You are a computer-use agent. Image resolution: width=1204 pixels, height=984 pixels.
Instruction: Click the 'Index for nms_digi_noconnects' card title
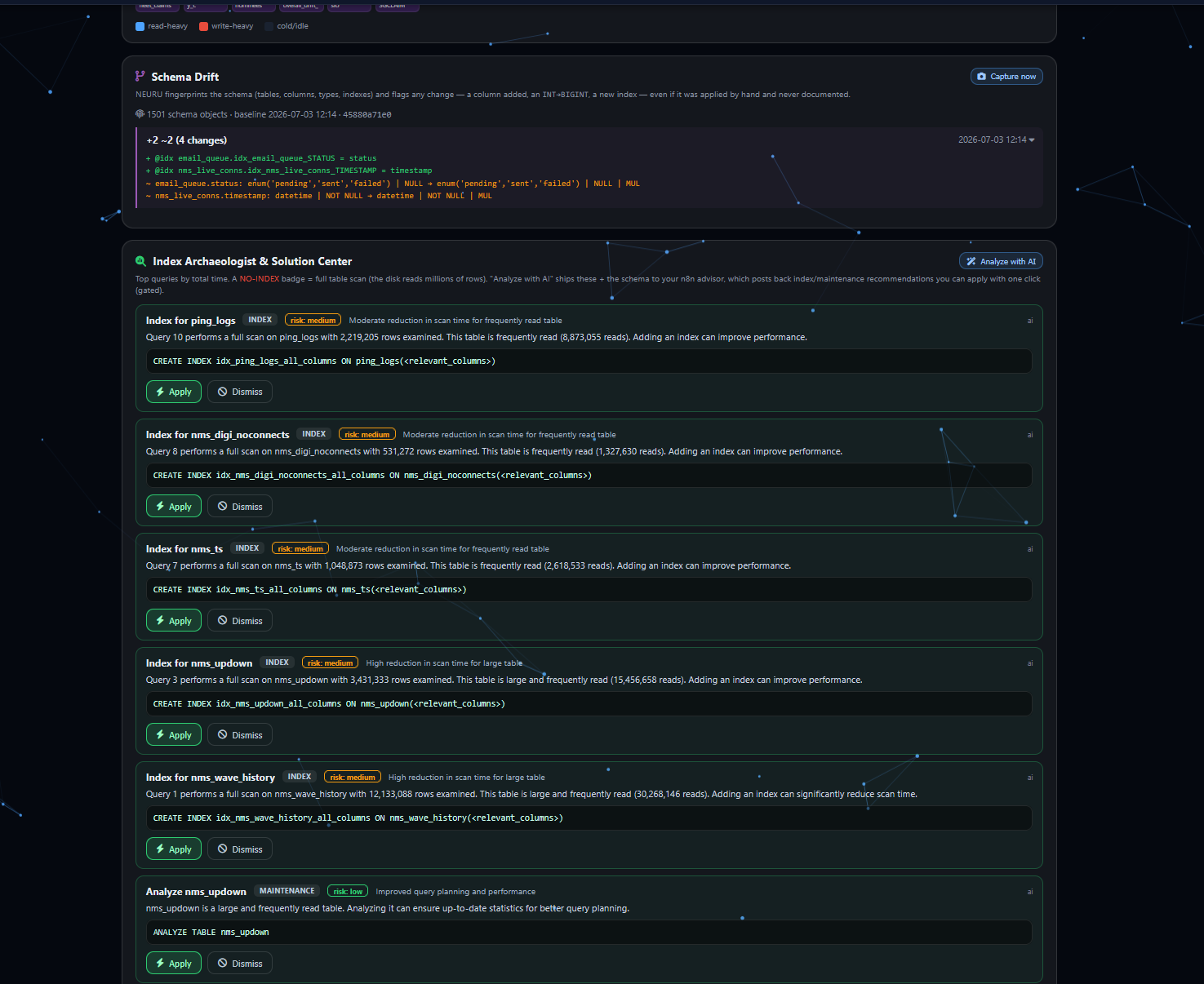tap(218, 435)
